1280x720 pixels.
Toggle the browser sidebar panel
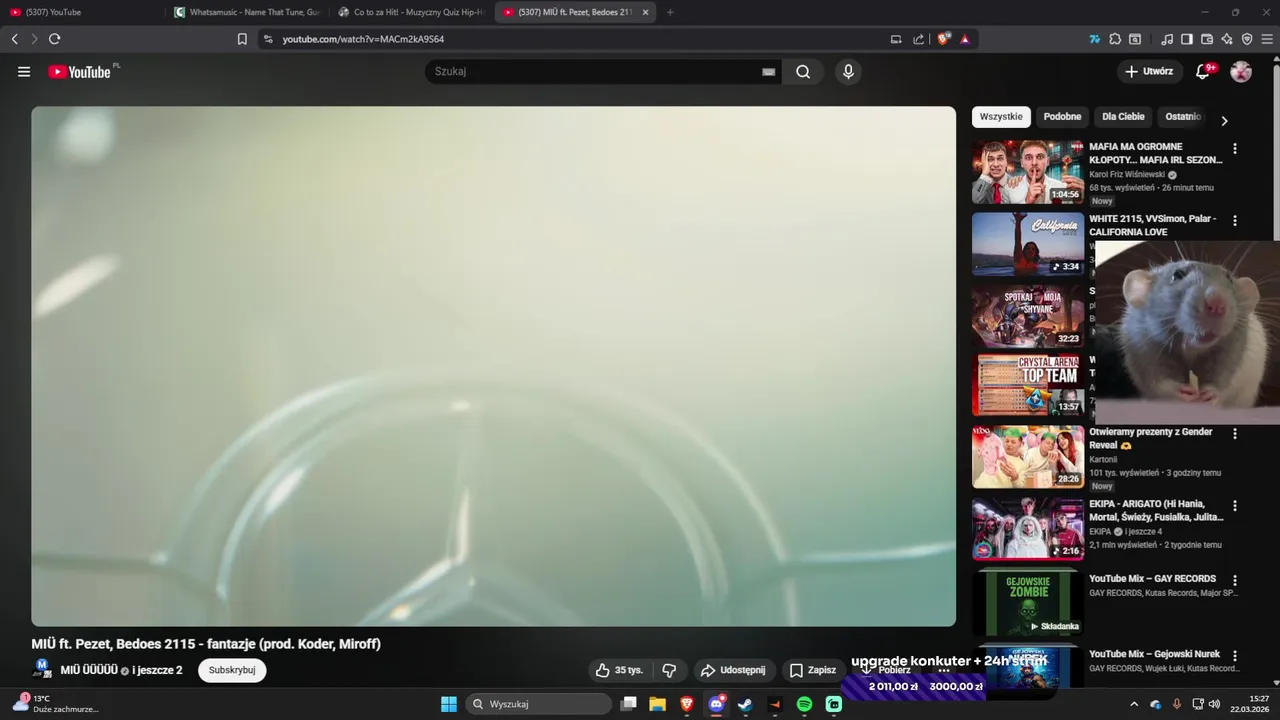(1187, 39)
